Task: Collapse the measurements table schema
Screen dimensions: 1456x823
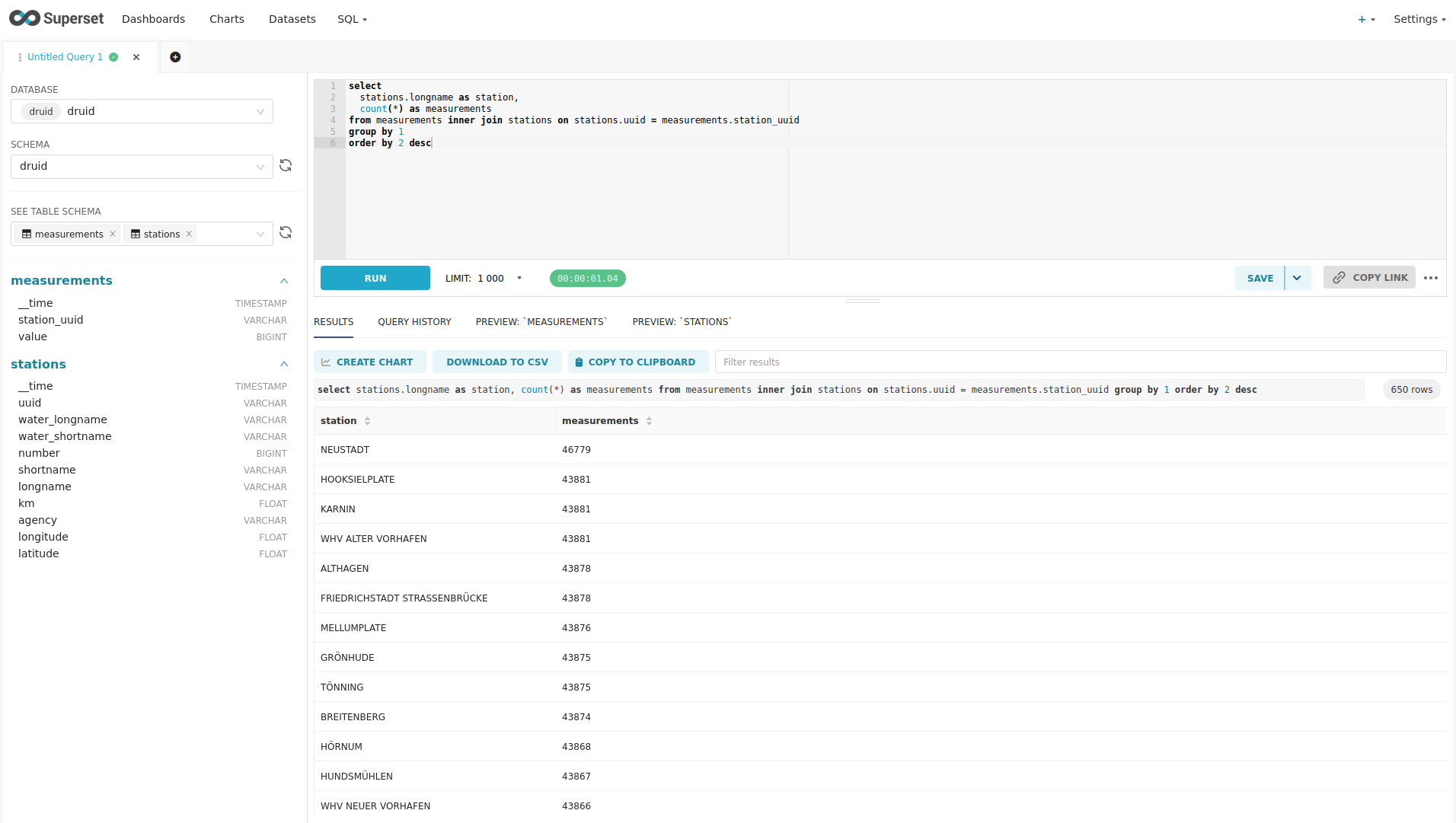Action: click(284, 281)
